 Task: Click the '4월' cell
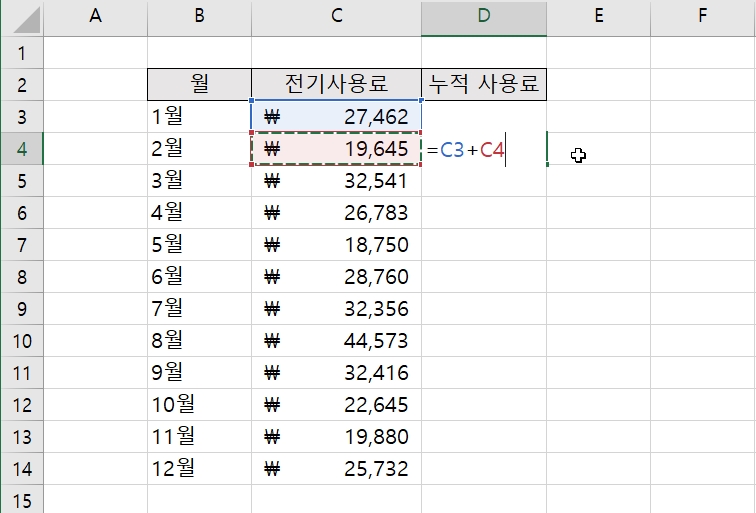pos(199,213)
